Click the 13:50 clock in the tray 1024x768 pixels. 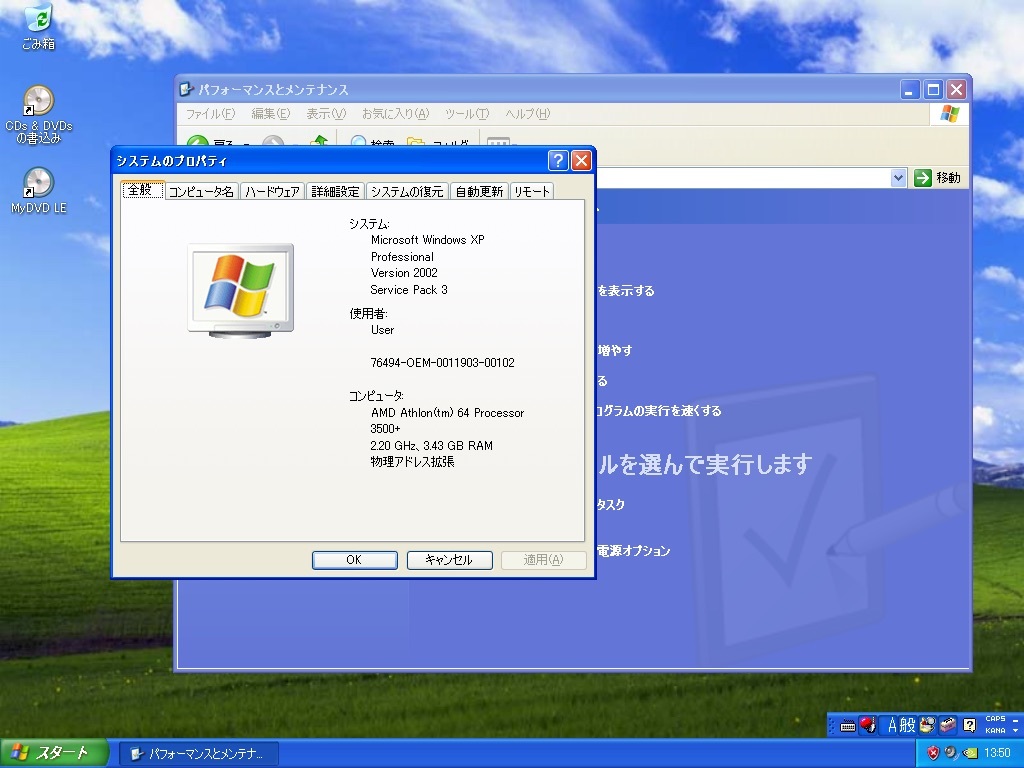click(997, 753)
